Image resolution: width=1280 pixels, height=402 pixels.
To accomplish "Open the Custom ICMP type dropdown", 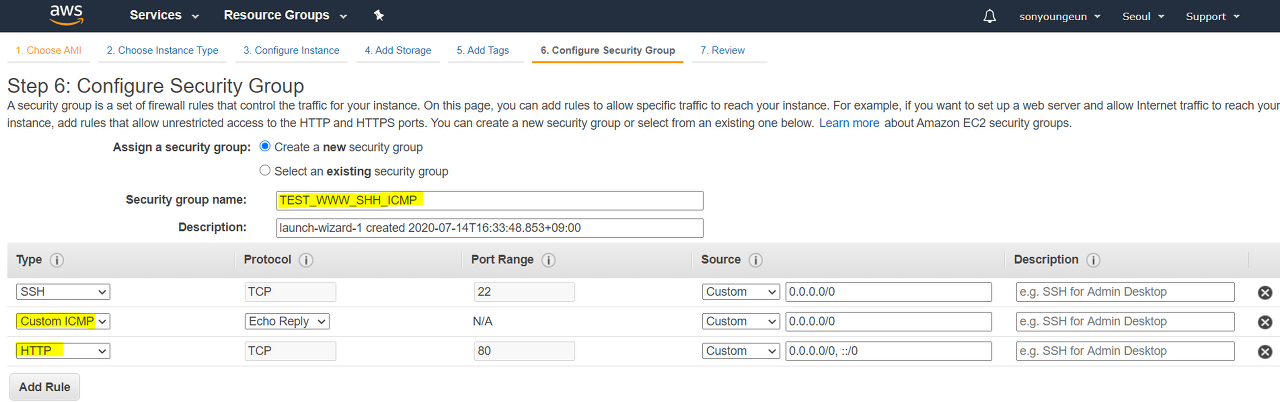I will point(63,321).
